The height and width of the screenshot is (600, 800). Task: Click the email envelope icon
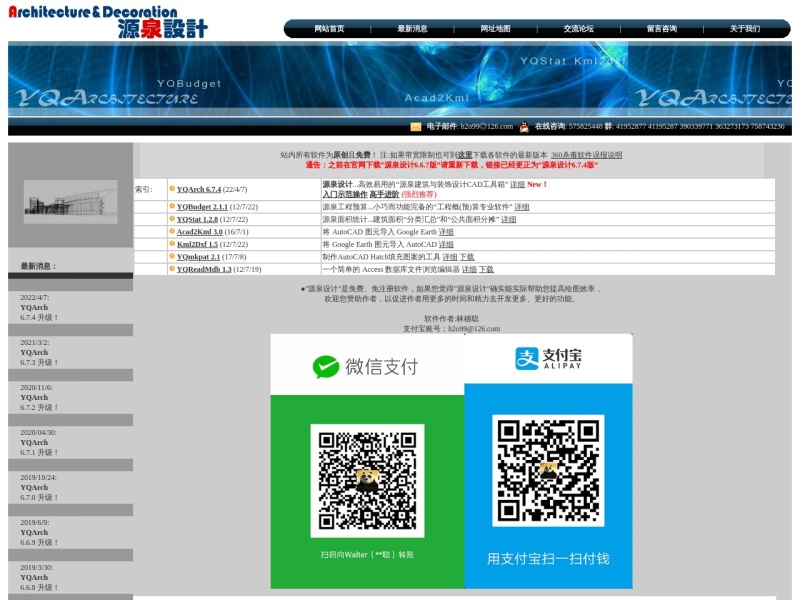coord(416,127)
